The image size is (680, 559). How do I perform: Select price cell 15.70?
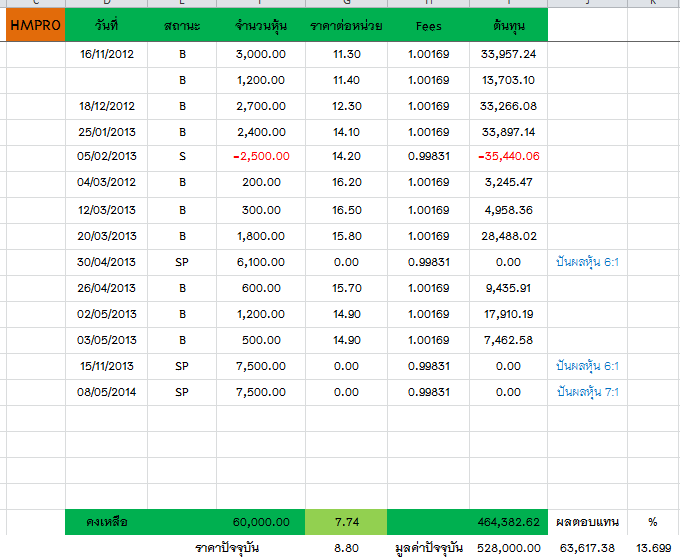(347, 288)
